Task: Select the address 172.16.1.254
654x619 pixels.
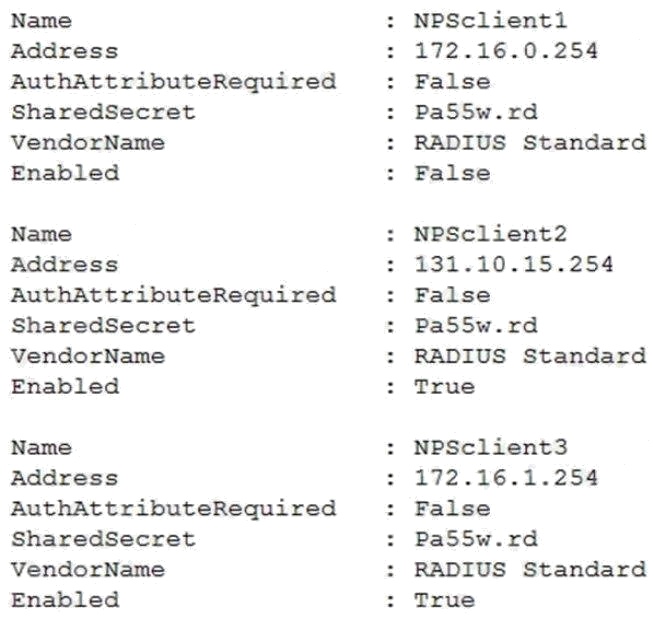Action: [x=506, y=478]
